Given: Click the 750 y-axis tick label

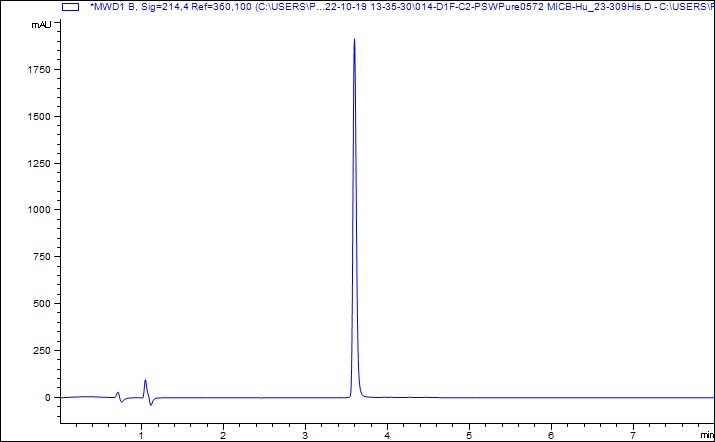Looking at the screenshot, I should (43, 257).
